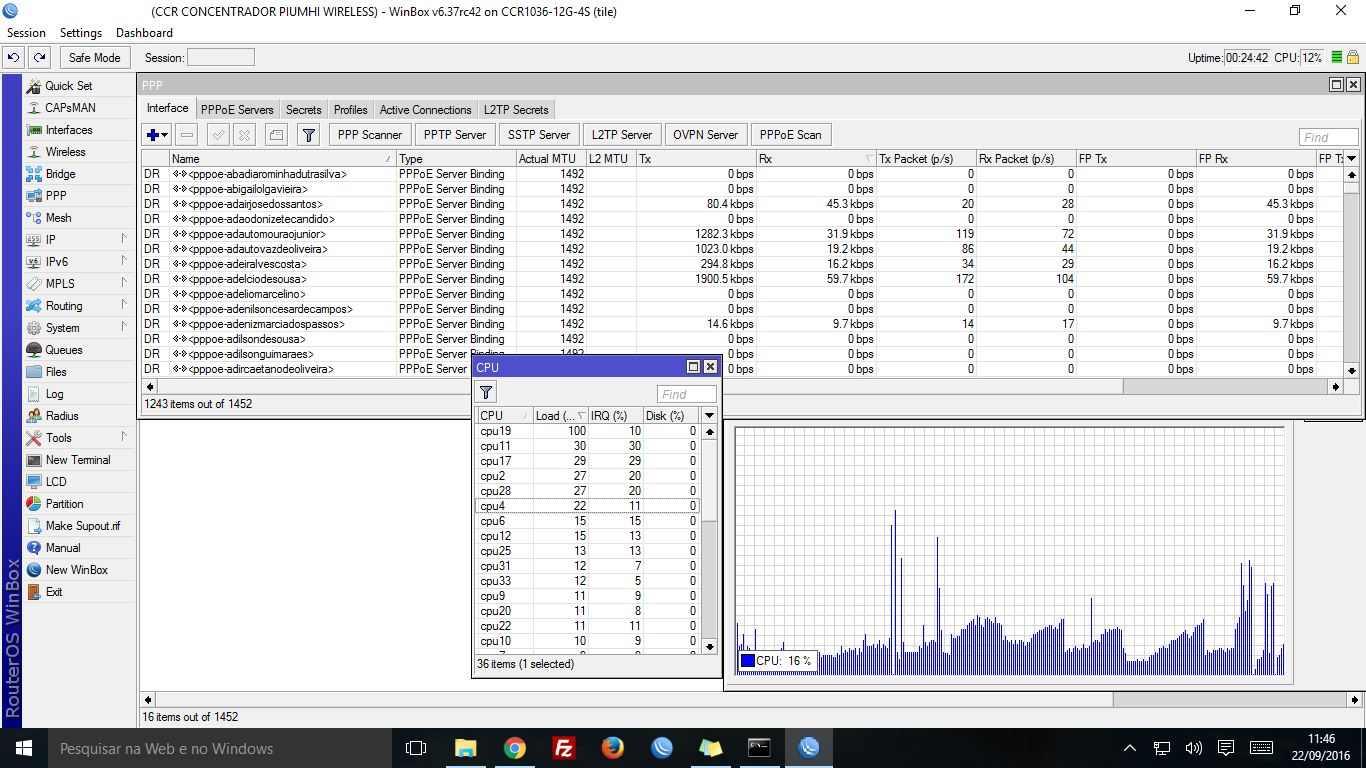Open Log in the sidebar

pyautogui.click(x=54, y=394)
